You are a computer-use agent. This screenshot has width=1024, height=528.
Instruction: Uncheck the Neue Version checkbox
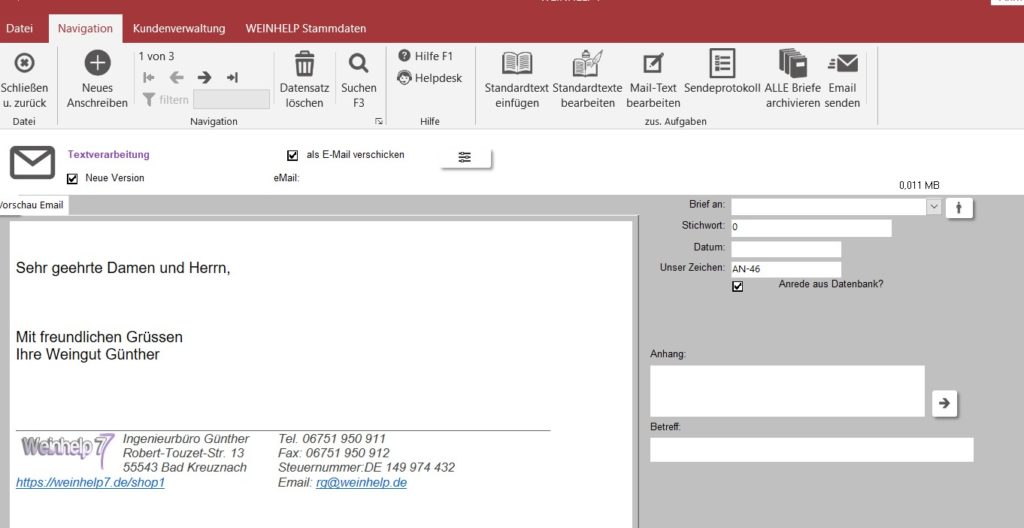(72, 179)
